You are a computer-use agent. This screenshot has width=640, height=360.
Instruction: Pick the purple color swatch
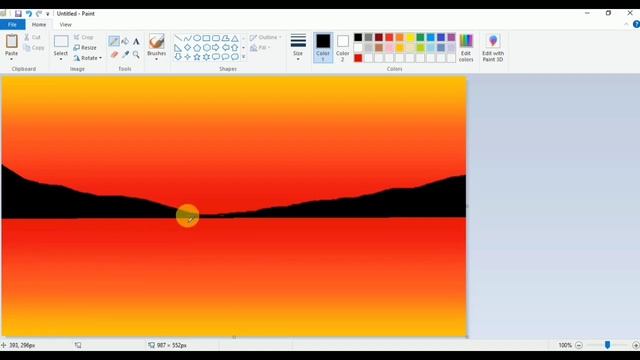click(451, 38)
